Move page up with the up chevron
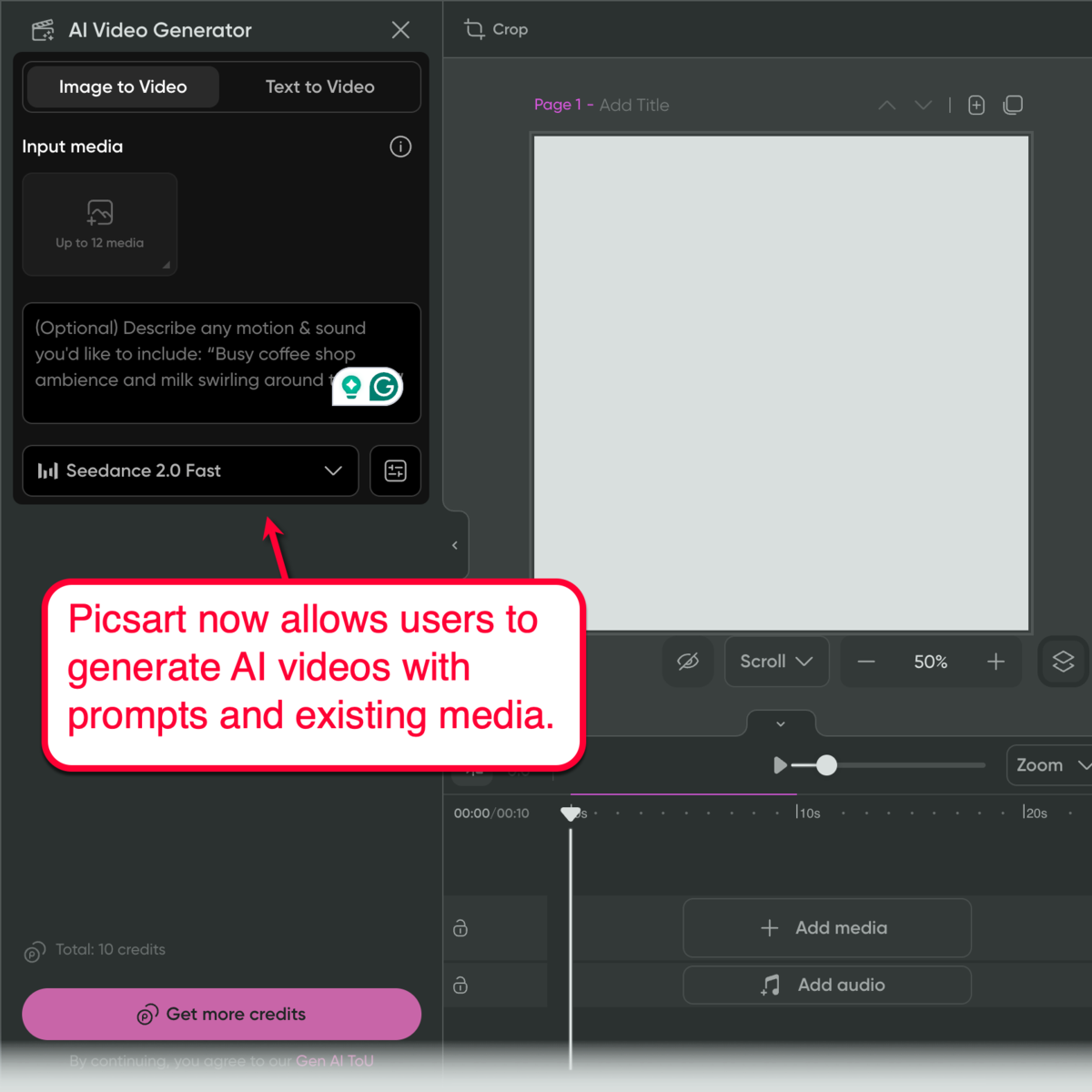Viewport: 1092px width, 1092px height. click(887, 106)
